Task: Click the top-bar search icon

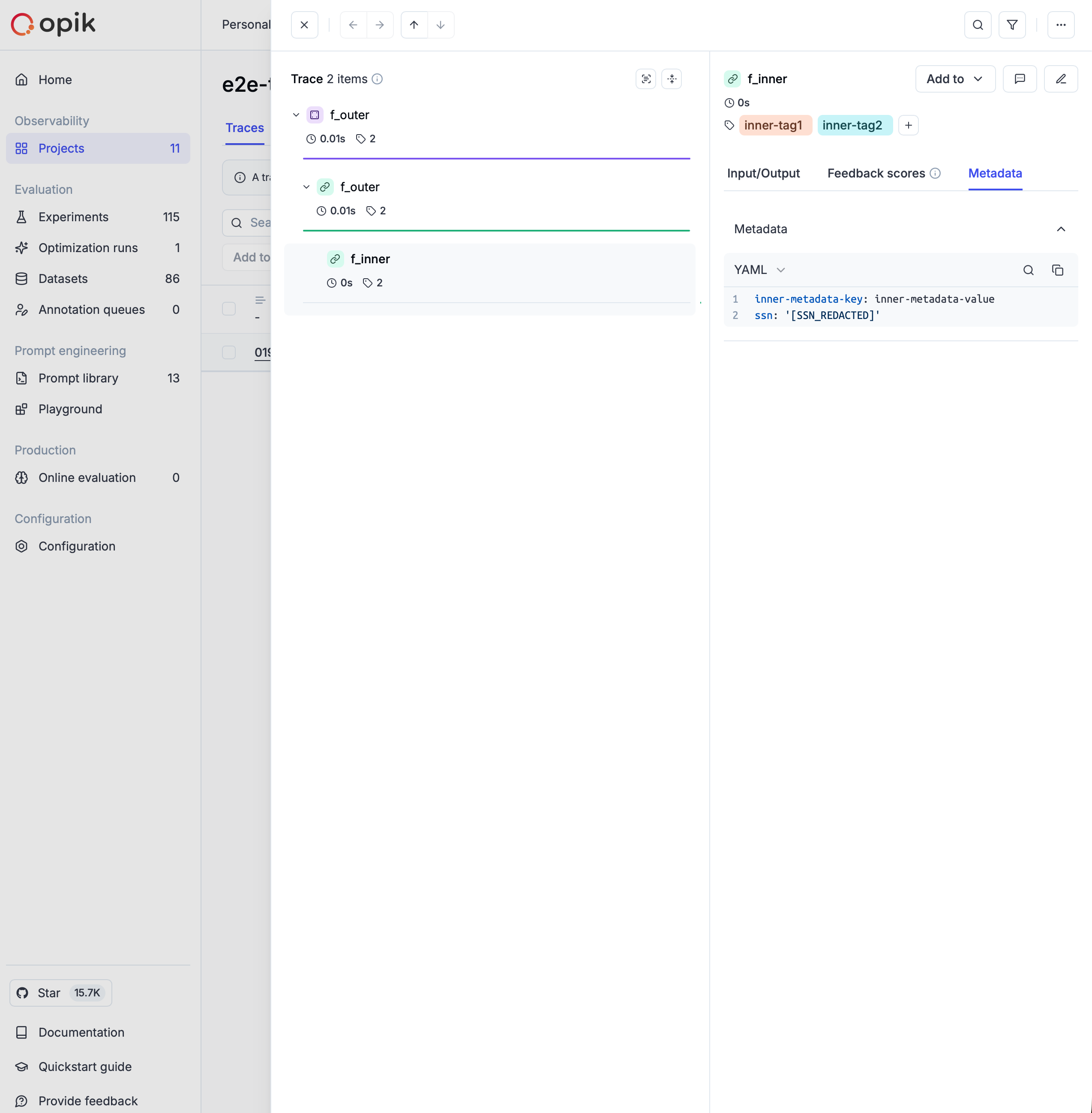Action: (x=977, y=25)
